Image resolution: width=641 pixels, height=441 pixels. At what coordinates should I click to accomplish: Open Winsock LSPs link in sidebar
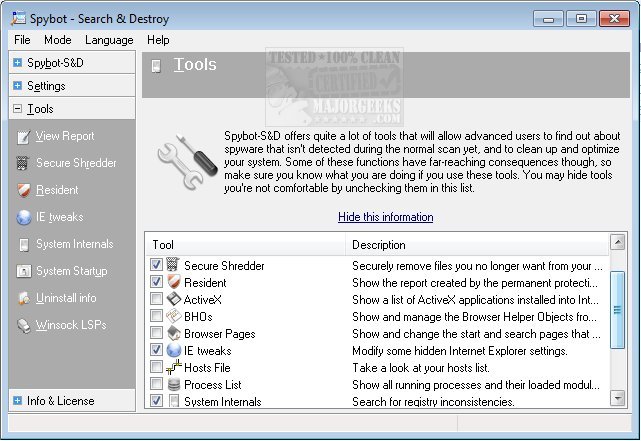click(71, 325)
